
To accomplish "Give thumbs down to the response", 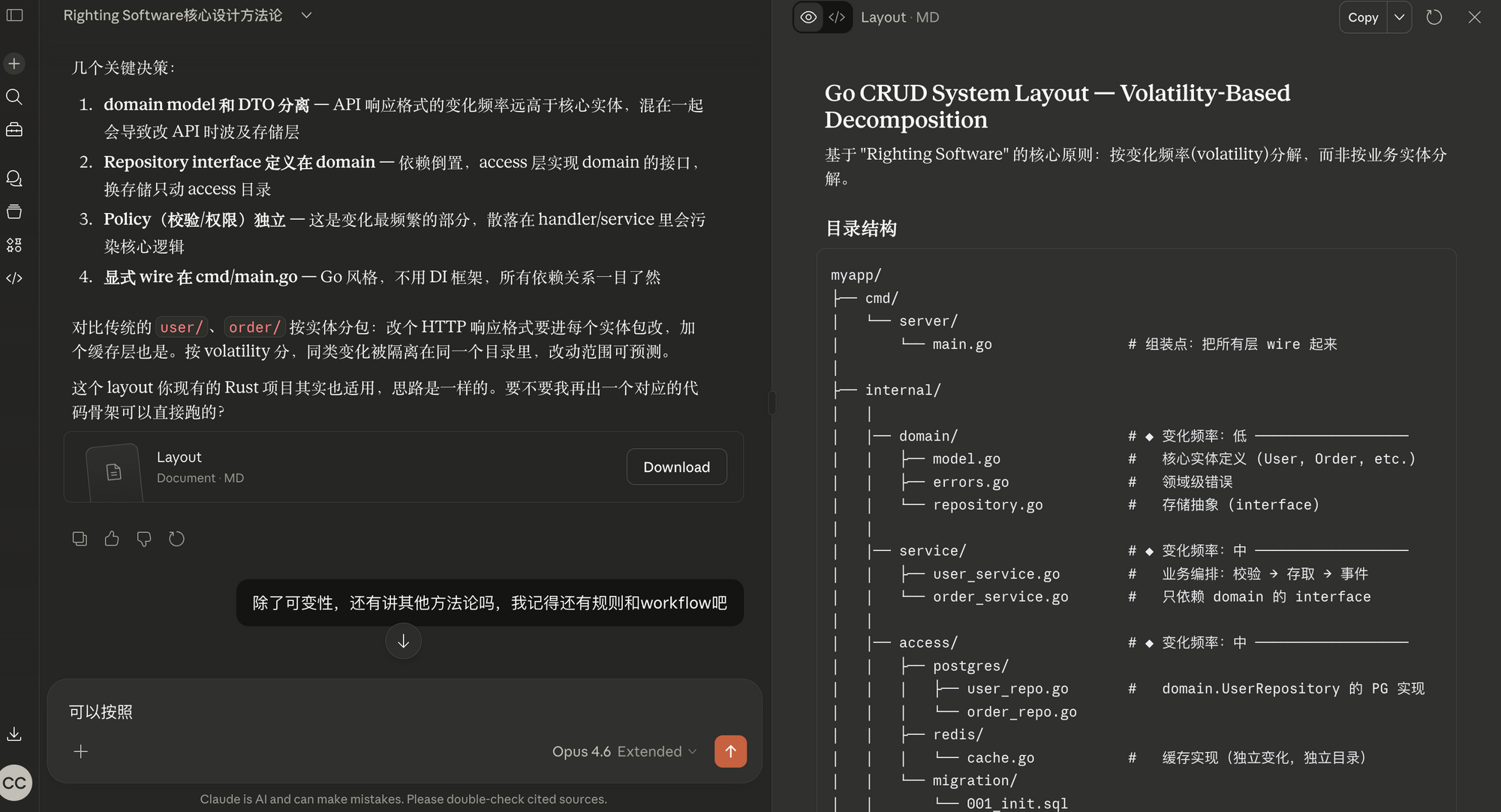I will (x=144, y=539).
